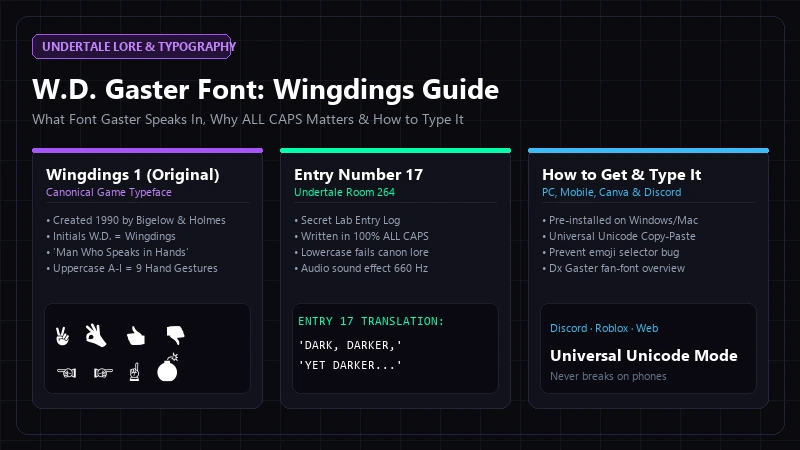Click the 'How to Get & Type It' title
The image size is (800, 450).
tap(621, 174)
